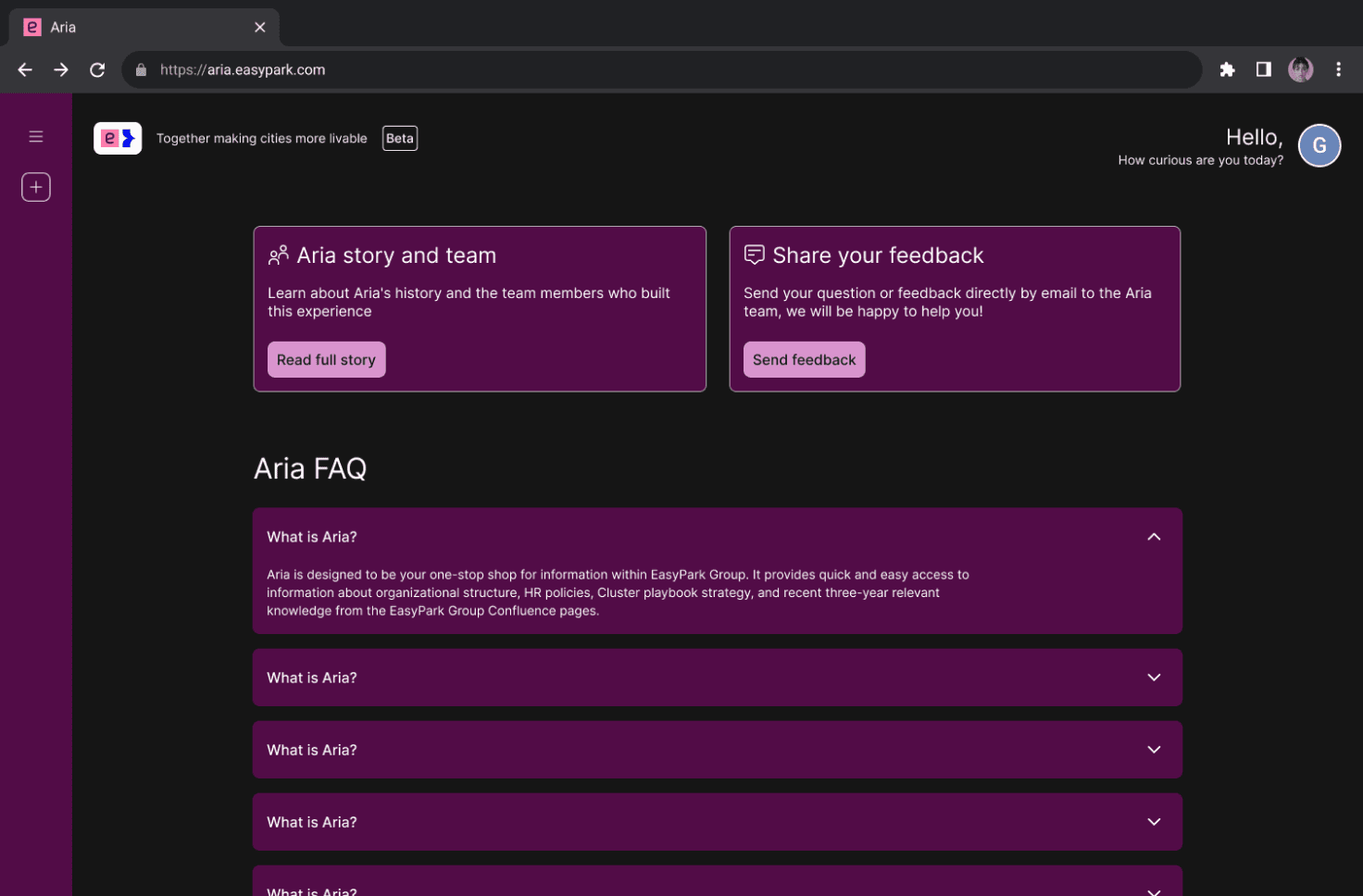The height and width of the screenshot is (896, 1363).
Task: Open the Chrome three-dot menu
Action: (1338, 69)
